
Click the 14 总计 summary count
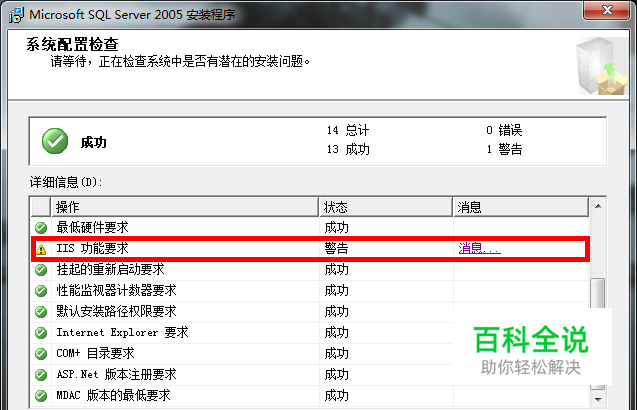(x=348, y=130)
